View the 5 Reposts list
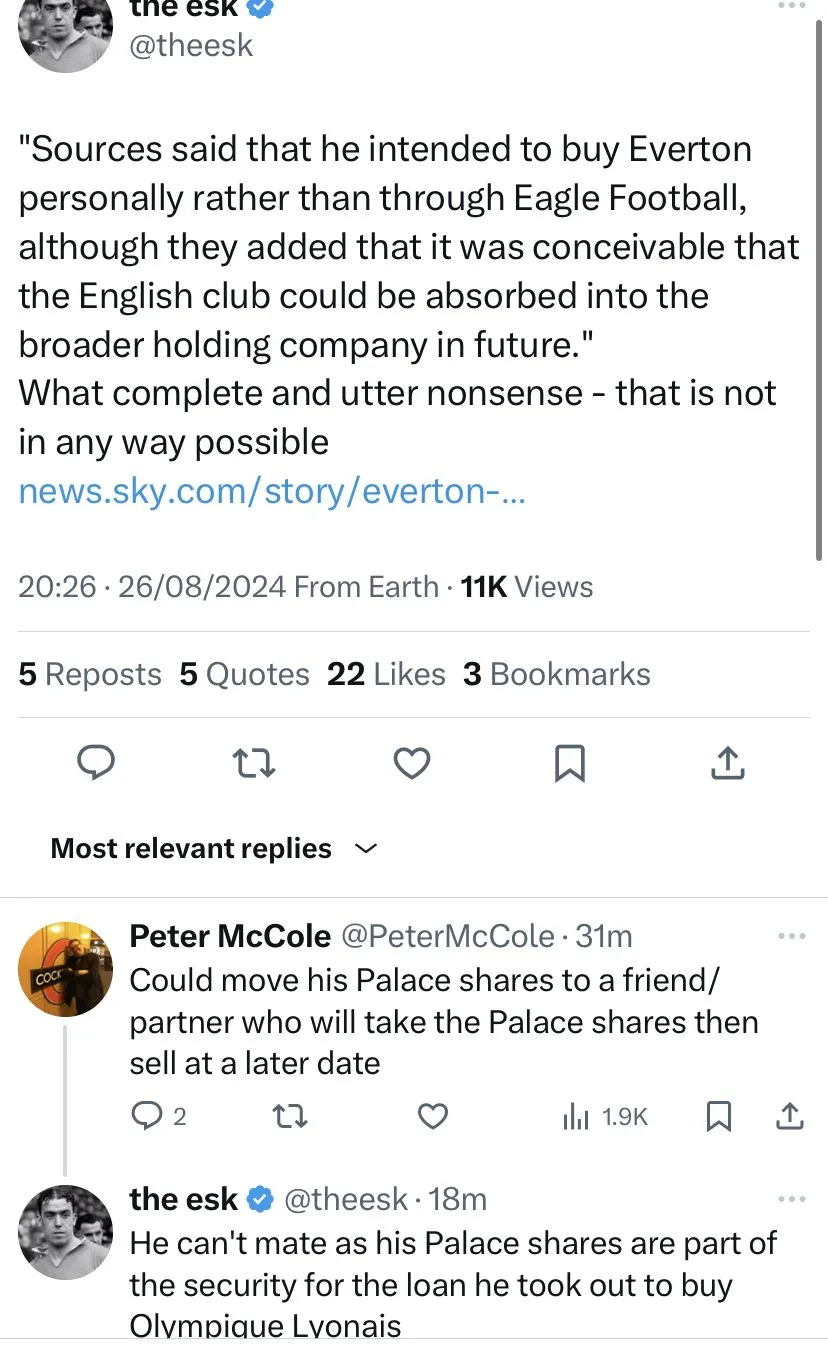 click(x=90, y=675)
